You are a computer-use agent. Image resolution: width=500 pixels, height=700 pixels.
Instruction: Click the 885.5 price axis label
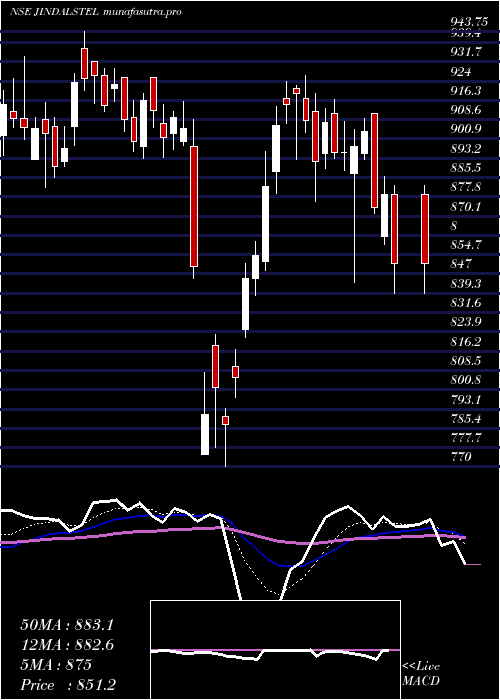pos(467,168)
